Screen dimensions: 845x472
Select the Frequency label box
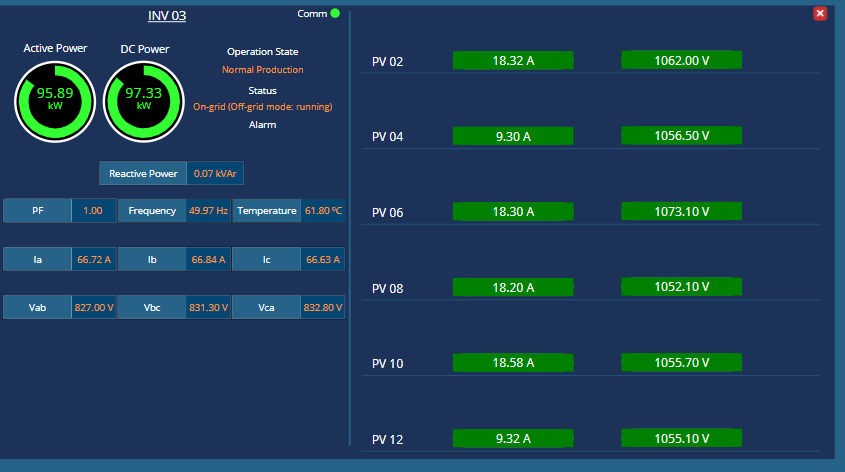click(x=152, y=211)
